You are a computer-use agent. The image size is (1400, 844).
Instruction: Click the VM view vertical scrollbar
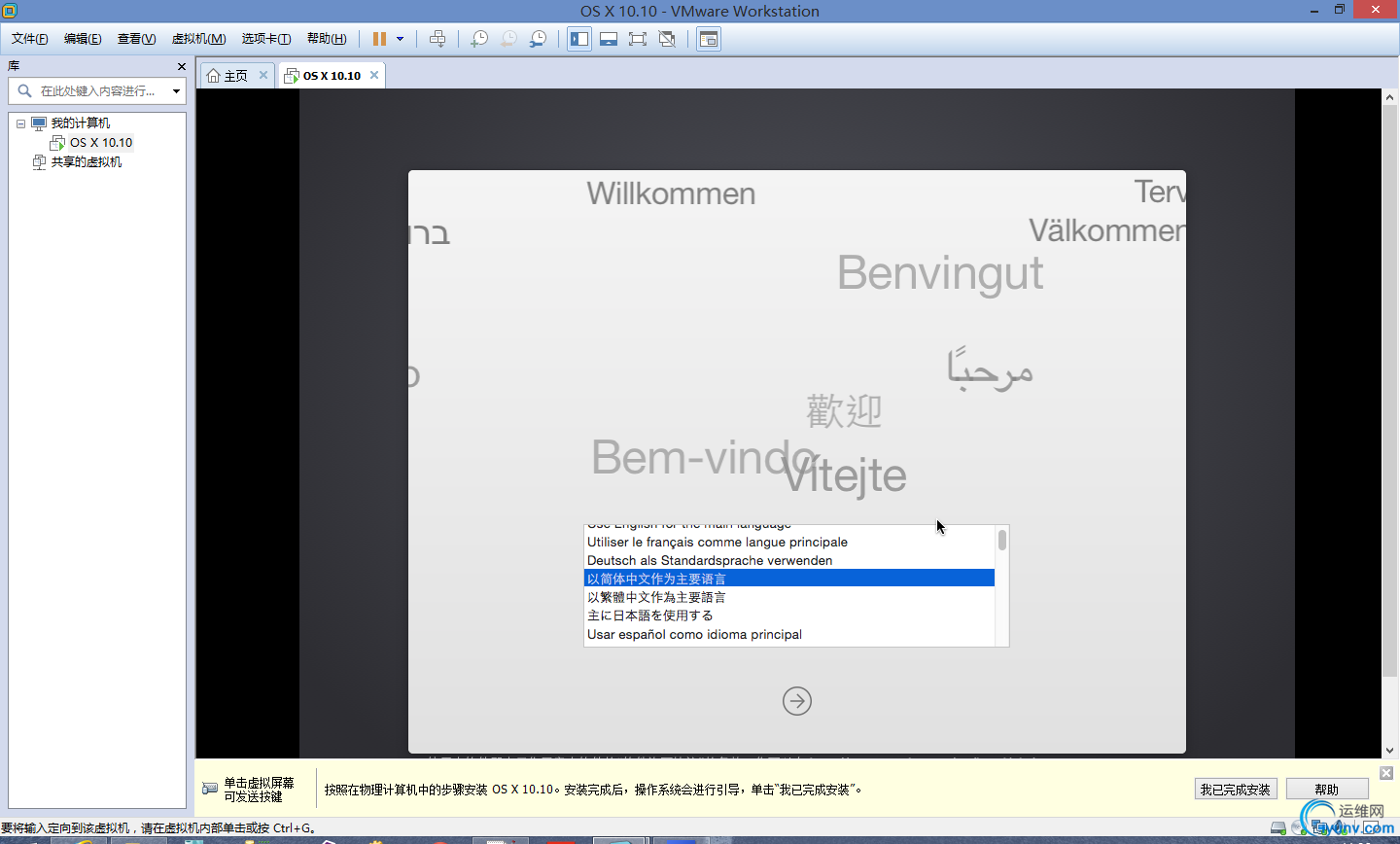click(x=1389, y=391)
